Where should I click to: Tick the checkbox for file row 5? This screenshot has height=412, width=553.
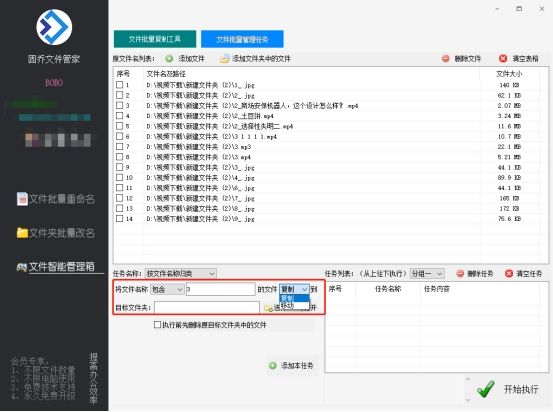(x=120, y=126)
